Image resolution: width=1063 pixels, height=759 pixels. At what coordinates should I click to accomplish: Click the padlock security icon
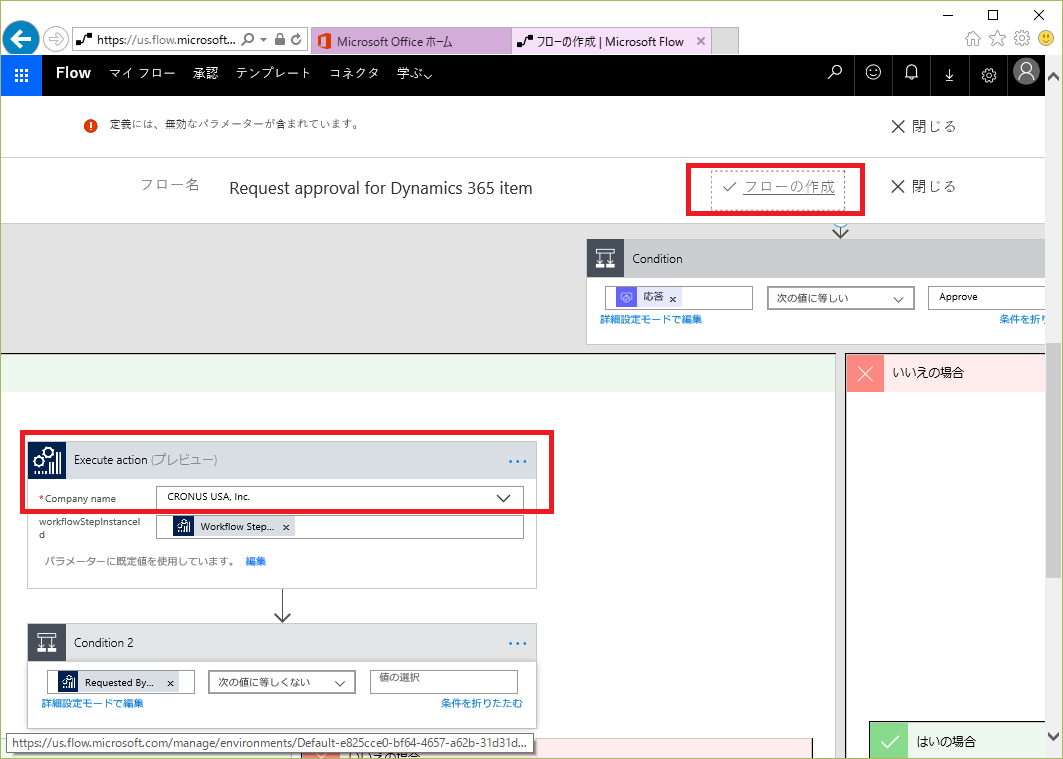click(x=279, y=39)
